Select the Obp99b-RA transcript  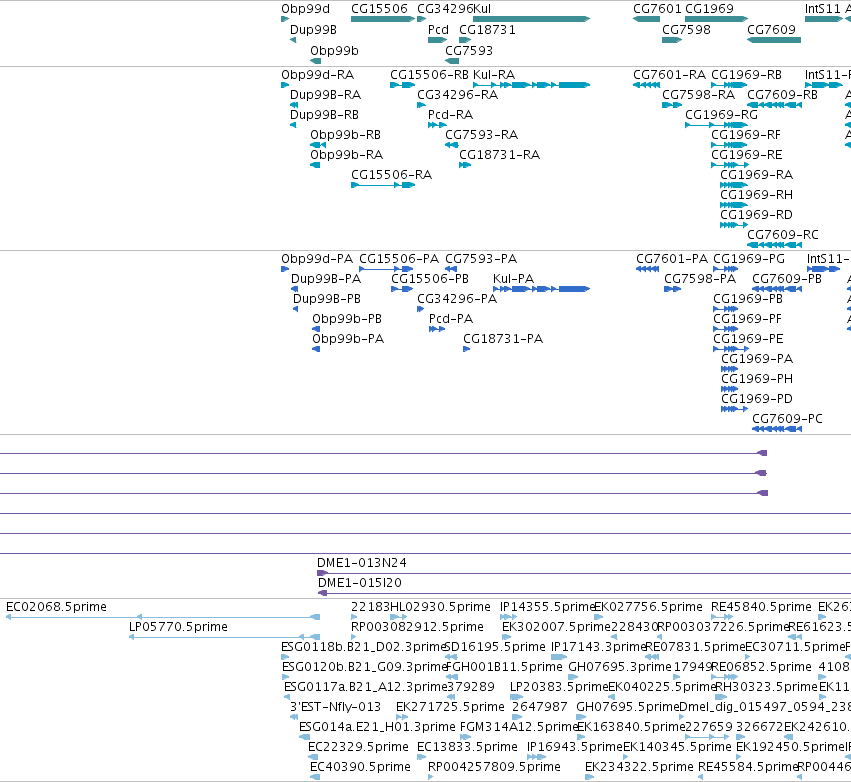coord(315,165)
